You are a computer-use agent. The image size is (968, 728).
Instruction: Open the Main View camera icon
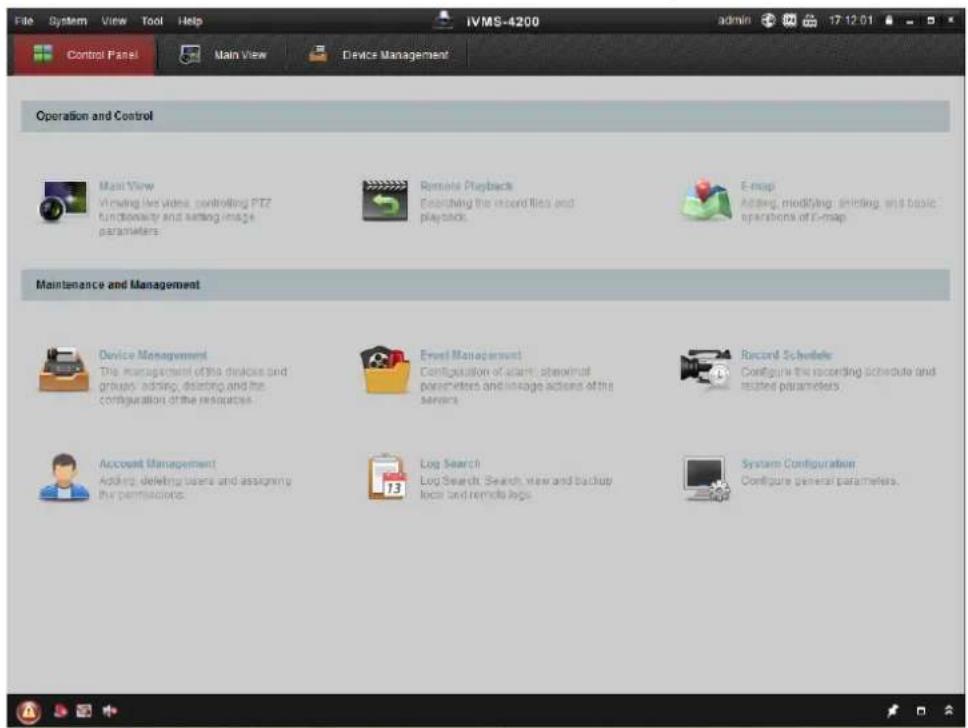pos(64,201)
